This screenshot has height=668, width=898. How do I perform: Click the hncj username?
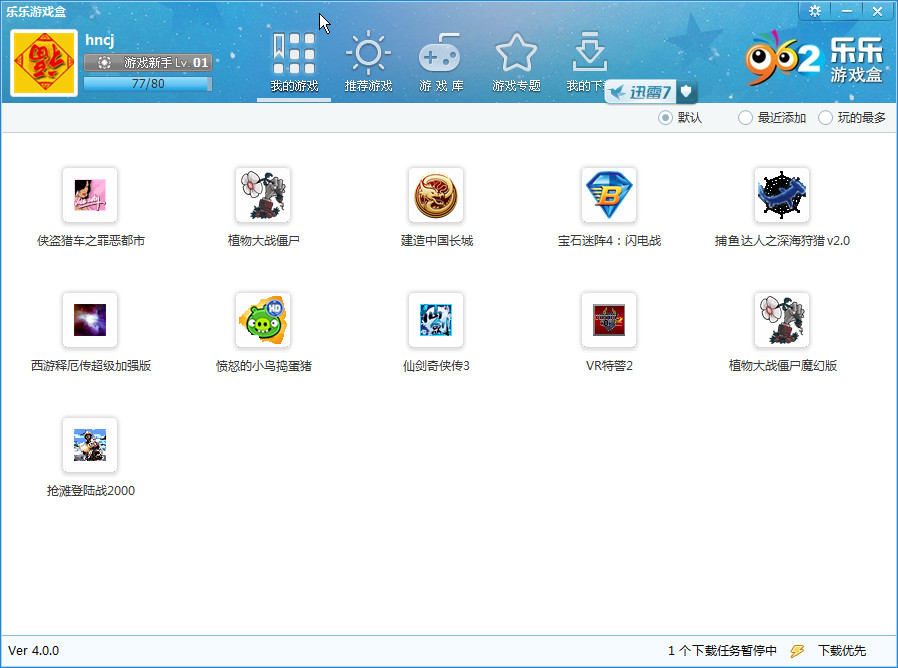tap(100, 40)
